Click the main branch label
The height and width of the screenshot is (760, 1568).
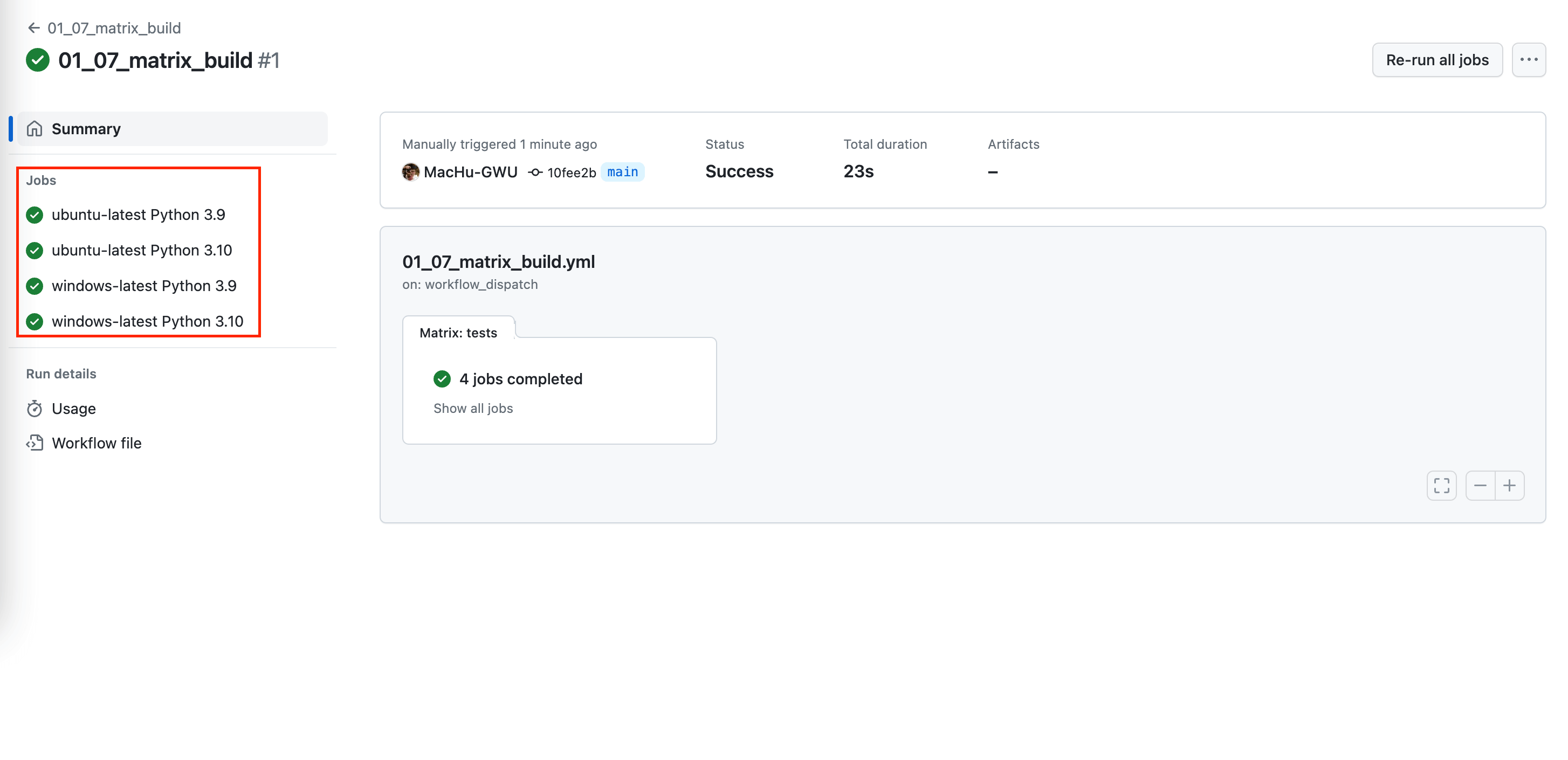pos(622,172)
